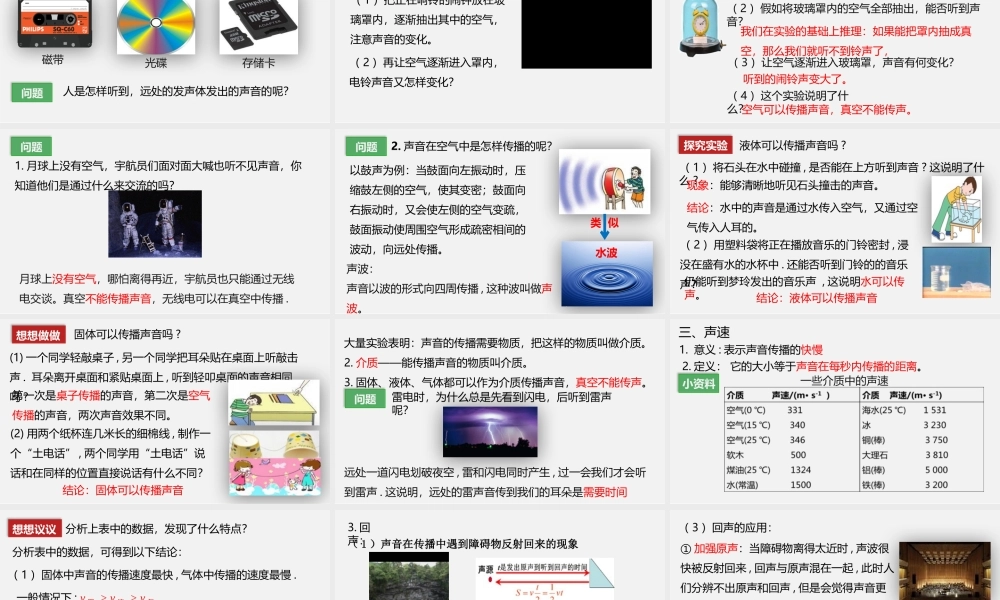The image size is (1000, 600).
Task: Click table title 一些介质中的声速
Action: [844, 381]
